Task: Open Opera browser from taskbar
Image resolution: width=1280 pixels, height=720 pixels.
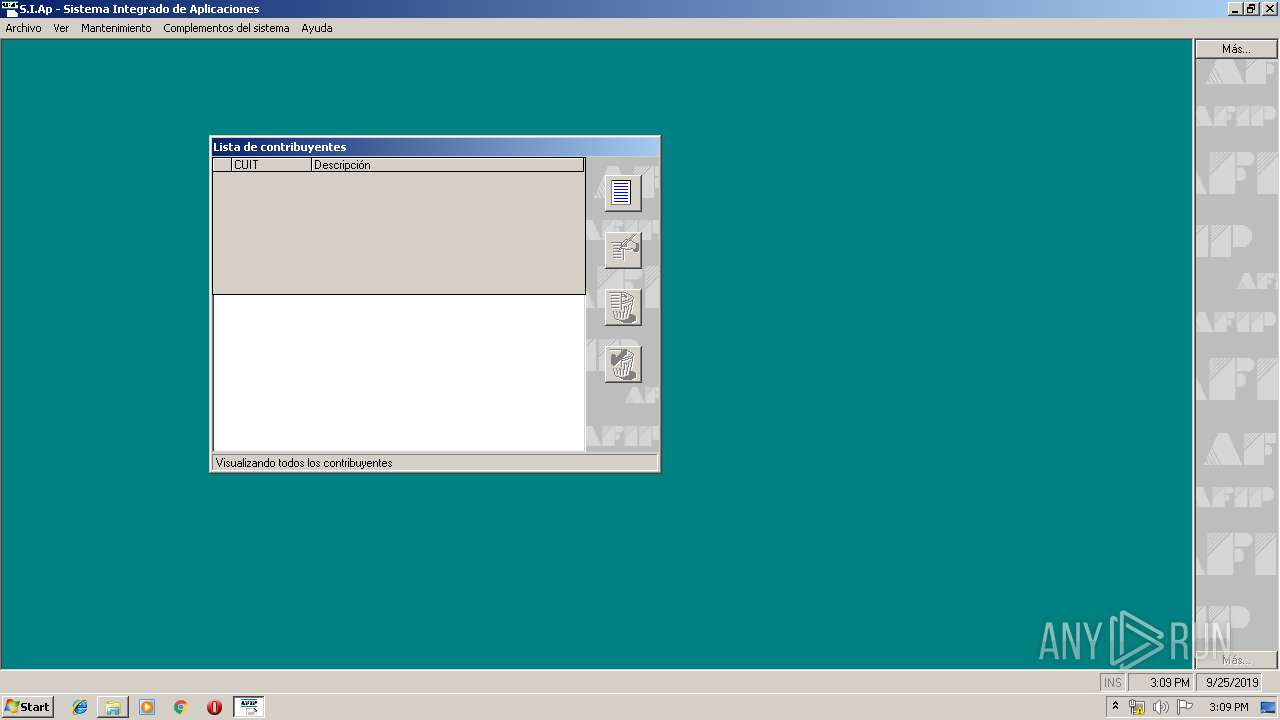Action: (x=214, y=707)
